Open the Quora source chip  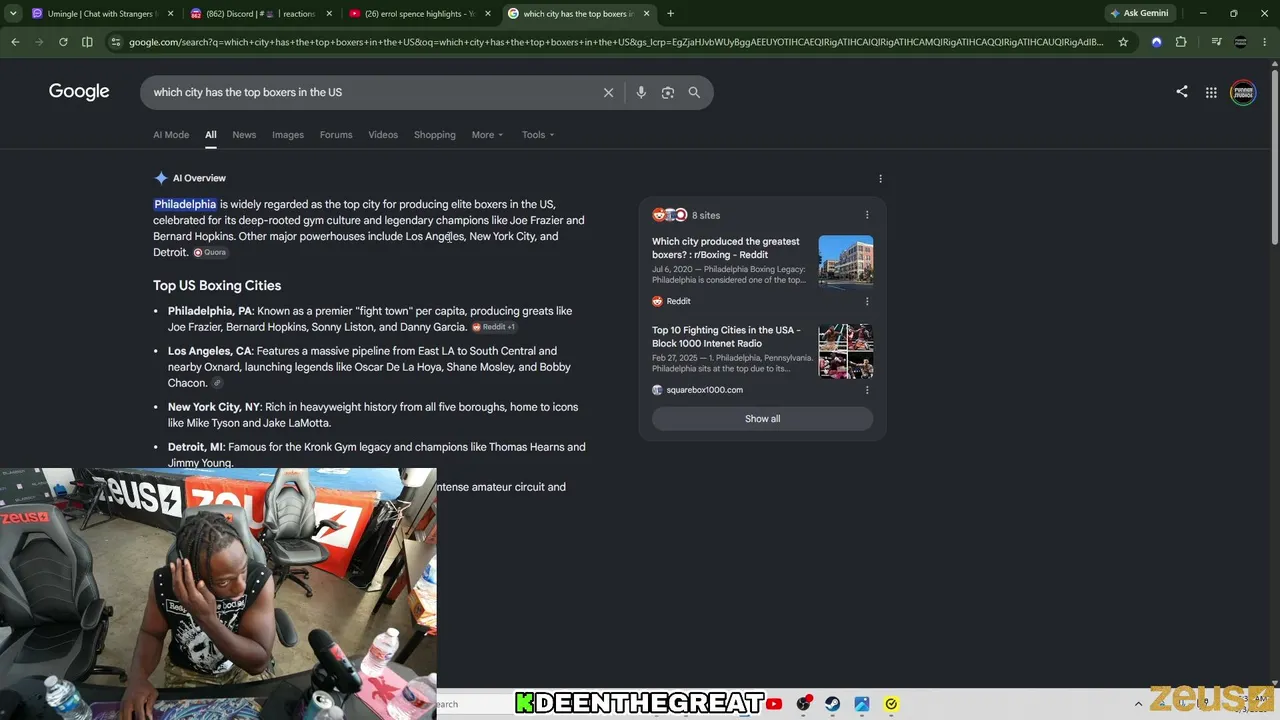coord(210,253)
